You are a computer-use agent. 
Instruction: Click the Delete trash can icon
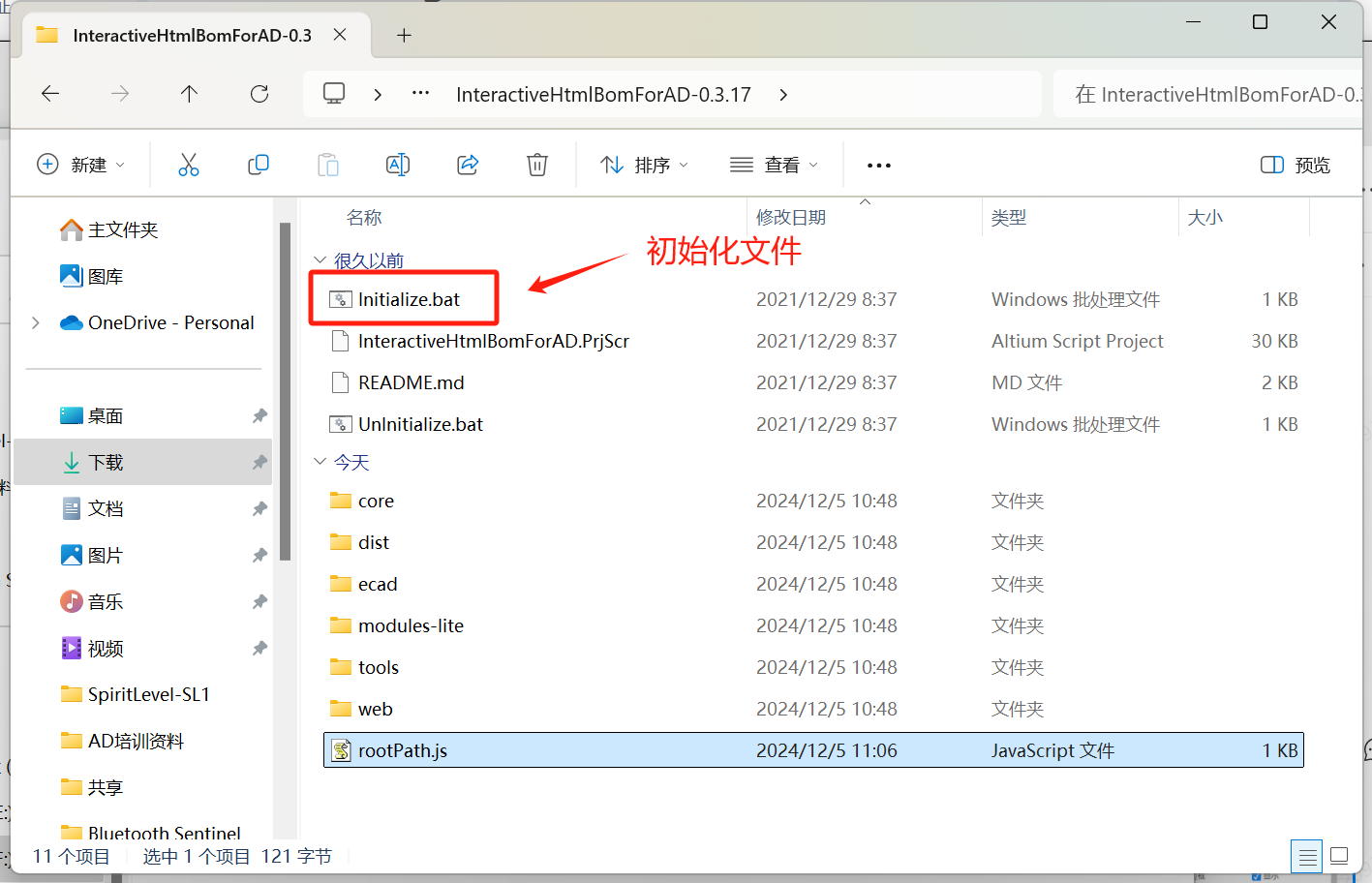537,165
